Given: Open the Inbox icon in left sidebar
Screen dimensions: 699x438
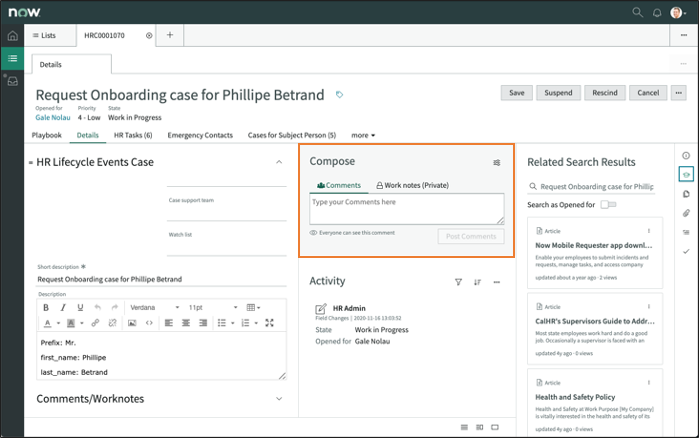Looking at the screenshot, I should (12, 82).
